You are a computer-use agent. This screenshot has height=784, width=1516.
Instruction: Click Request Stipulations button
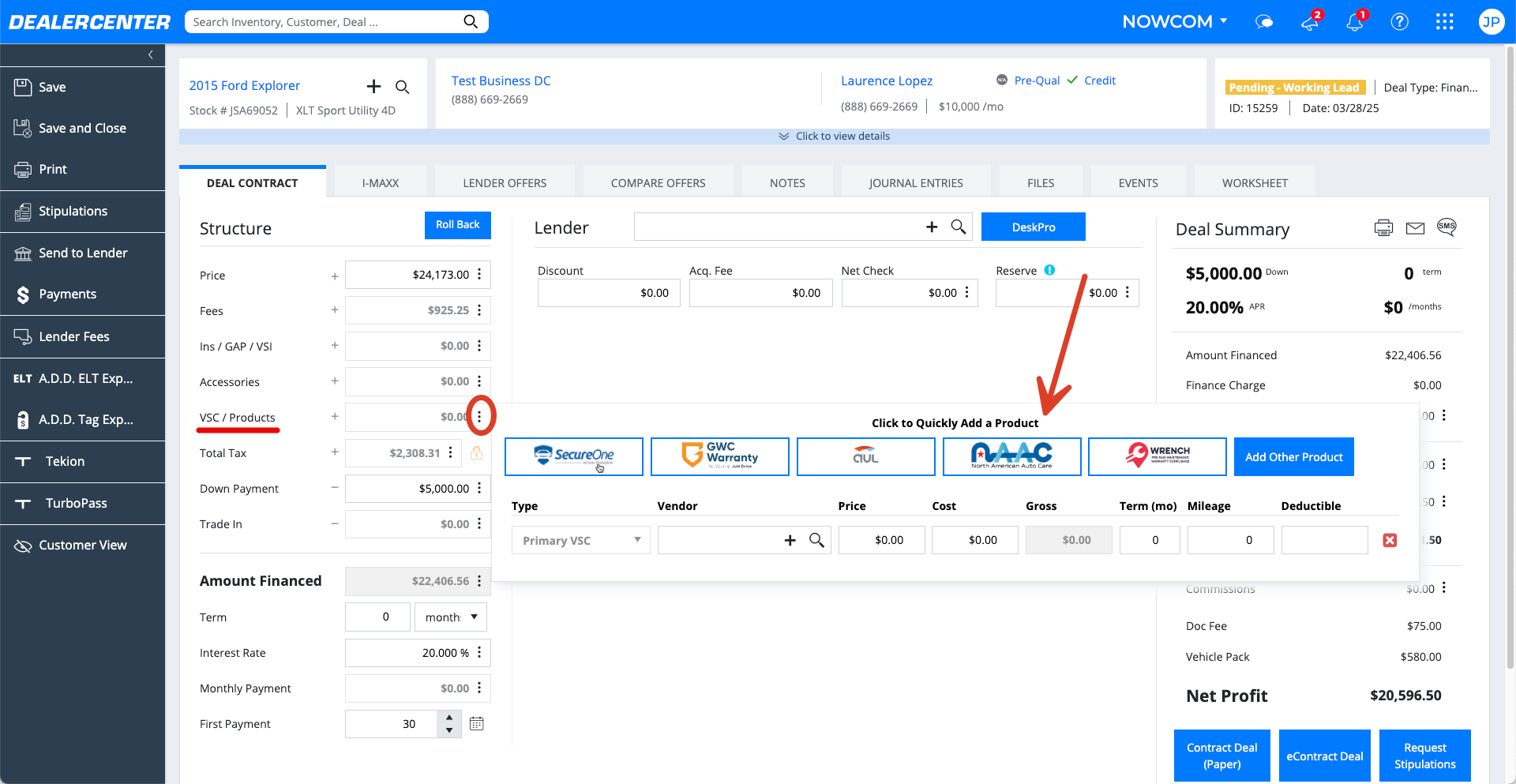coord(1425,756)
